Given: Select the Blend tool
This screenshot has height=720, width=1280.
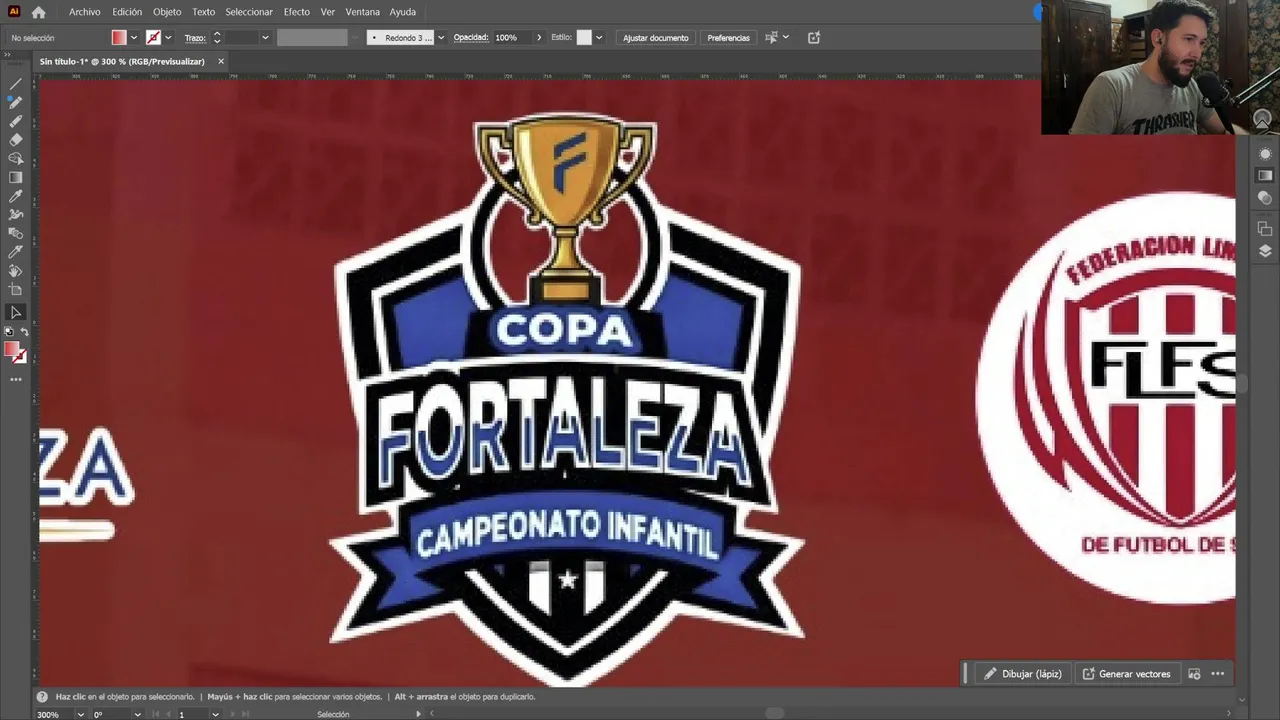Looking at the screenshot, I should [x=15, y=233].
